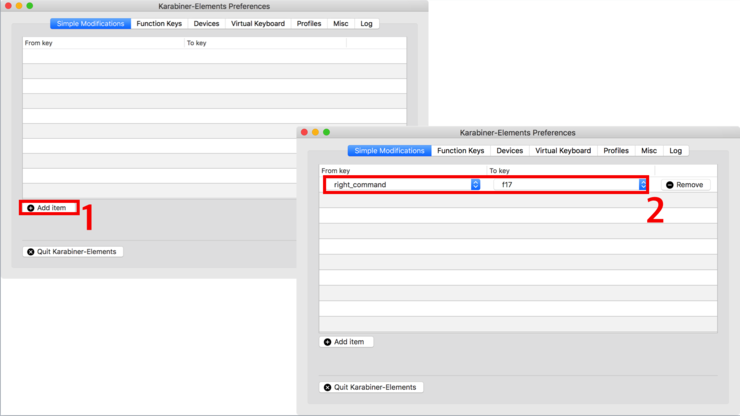The height and width of the screenshot is (416, 740).
Task: Close the back Karabiner-Elements Preferences window
Action: [x=8, y=6]
